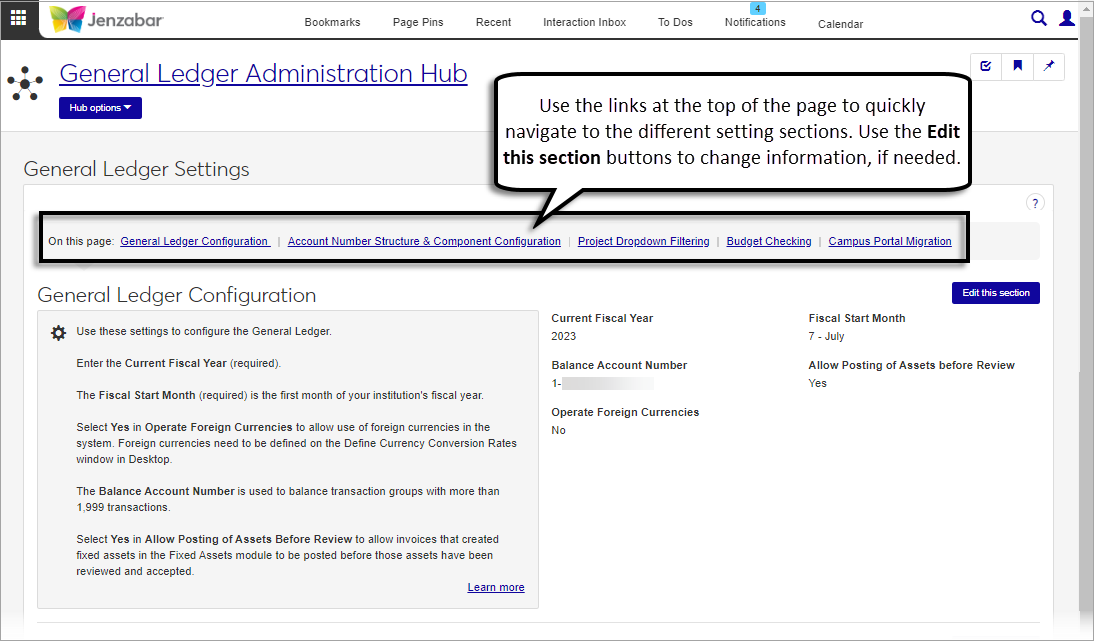Click the Edit this section button
1094x641 pixels.
996,293
